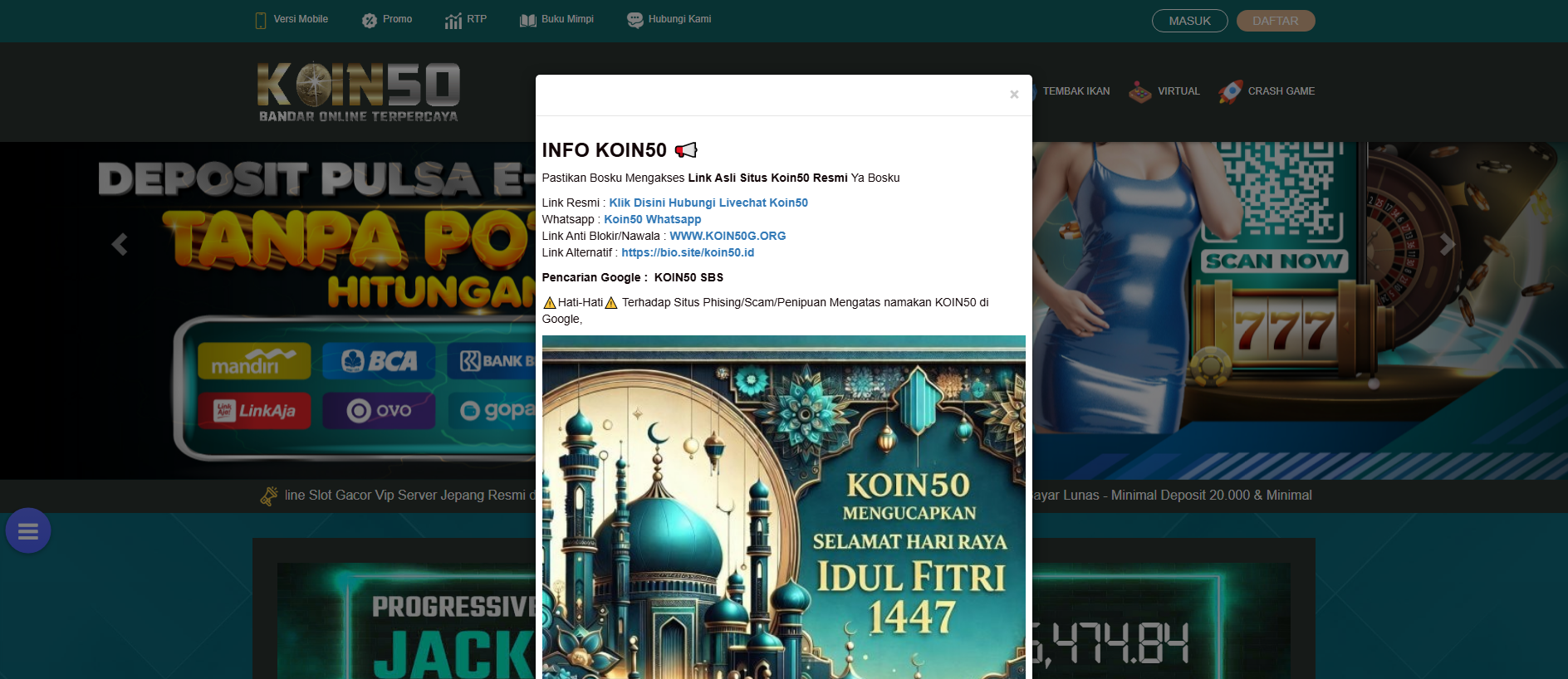Screen dimensions: 1568x679
Task: Select the TEMBAK IKAN menu item
Action: click(1076, 91)
